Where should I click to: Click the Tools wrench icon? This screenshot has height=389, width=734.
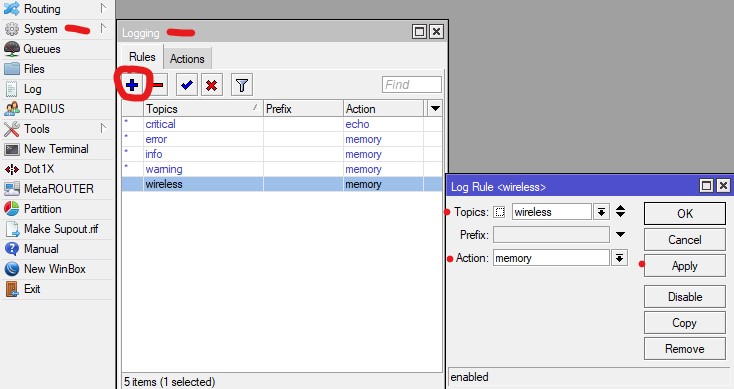coord(12,129)
